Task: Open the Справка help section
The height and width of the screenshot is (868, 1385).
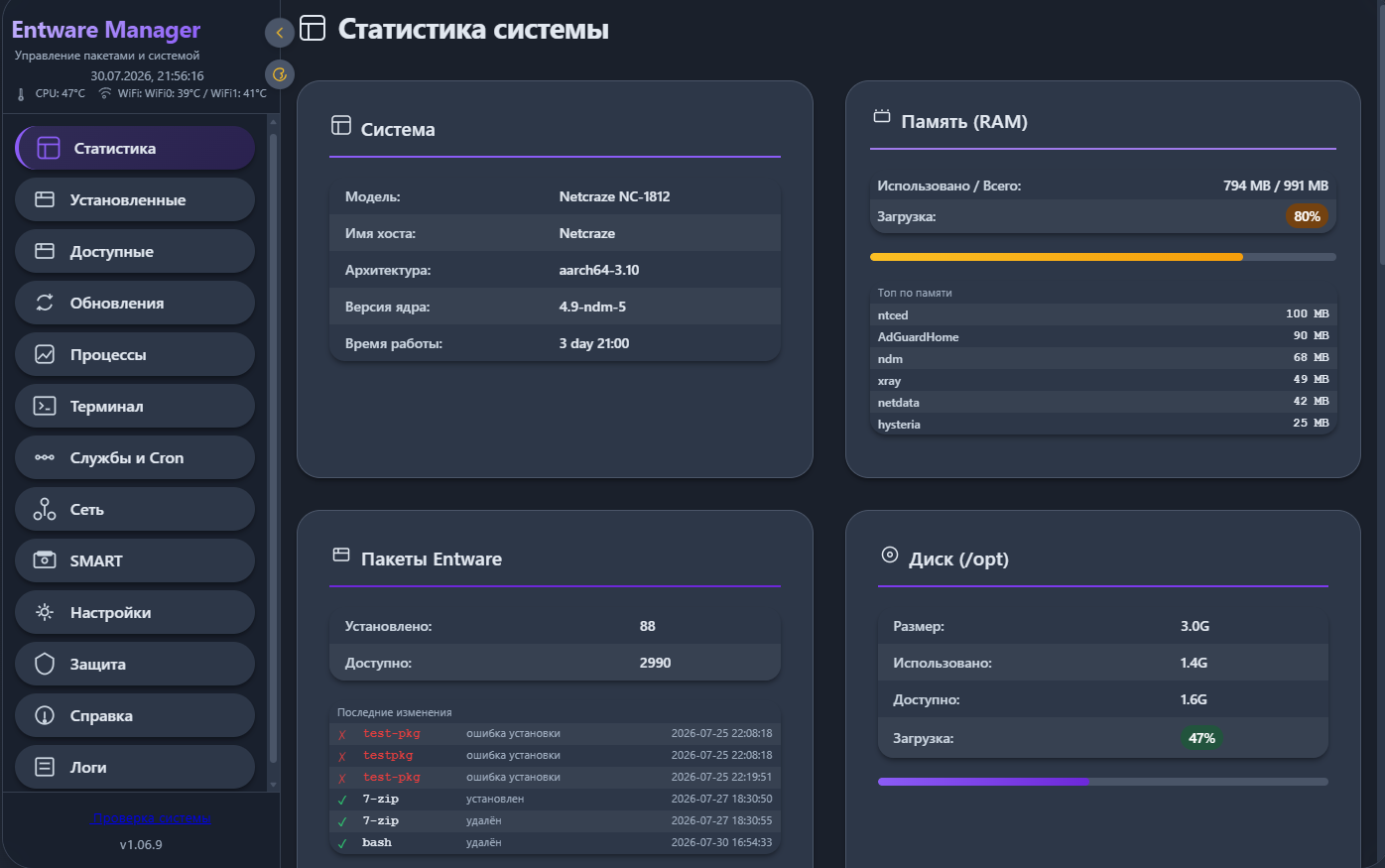Action: pyautogui.click(x=135, y=715)
